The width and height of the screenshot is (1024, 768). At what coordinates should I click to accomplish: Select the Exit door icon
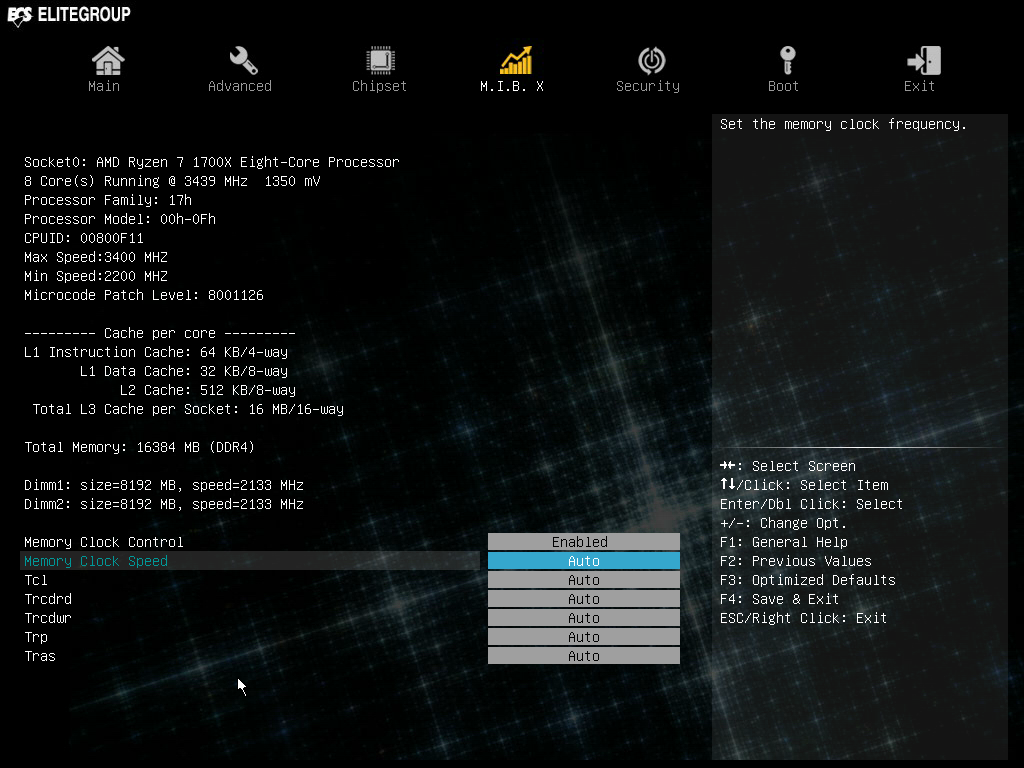[x=924, y=60]
